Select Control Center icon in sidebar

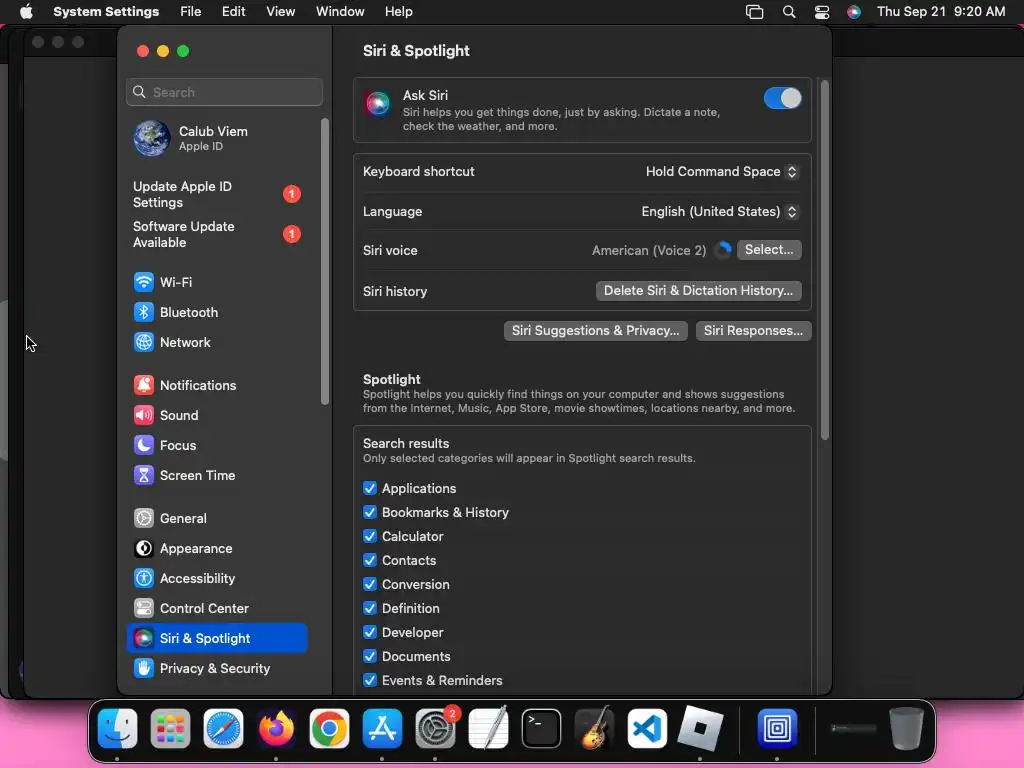coord(144,609)
